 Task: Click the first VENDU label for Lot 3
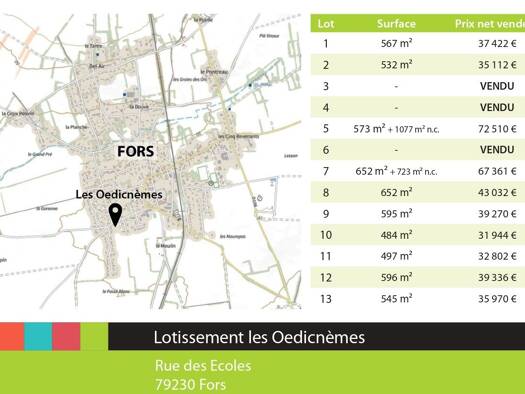497,86
